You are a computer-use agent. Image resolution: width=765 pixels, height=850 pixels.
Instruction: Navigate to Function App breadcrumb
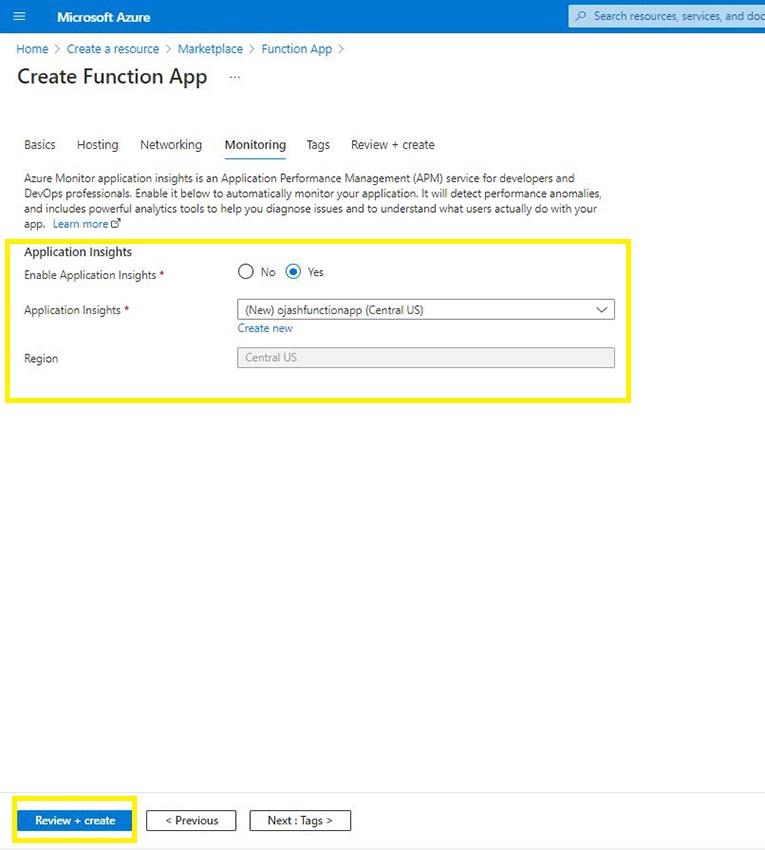(x=297, y=49)
